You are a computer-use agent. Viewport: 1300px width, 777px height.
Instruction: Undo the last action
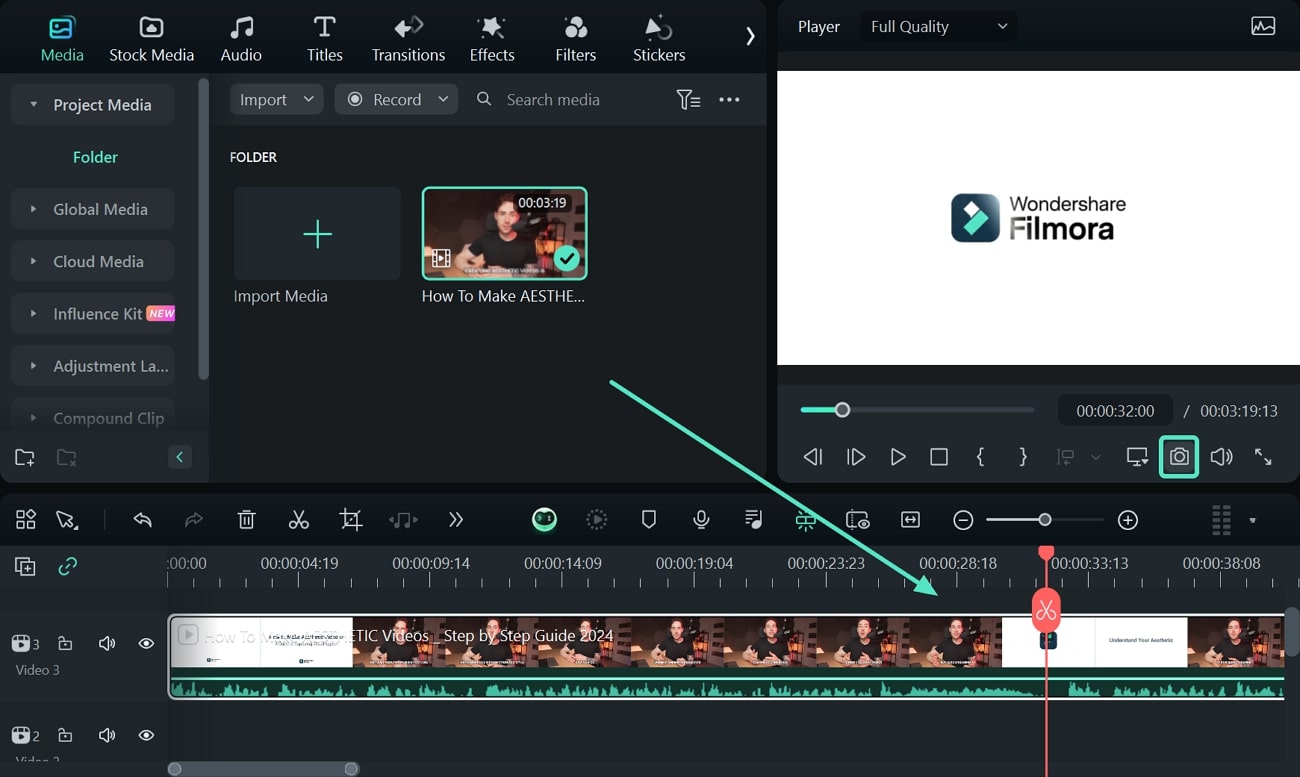[142, 520]
